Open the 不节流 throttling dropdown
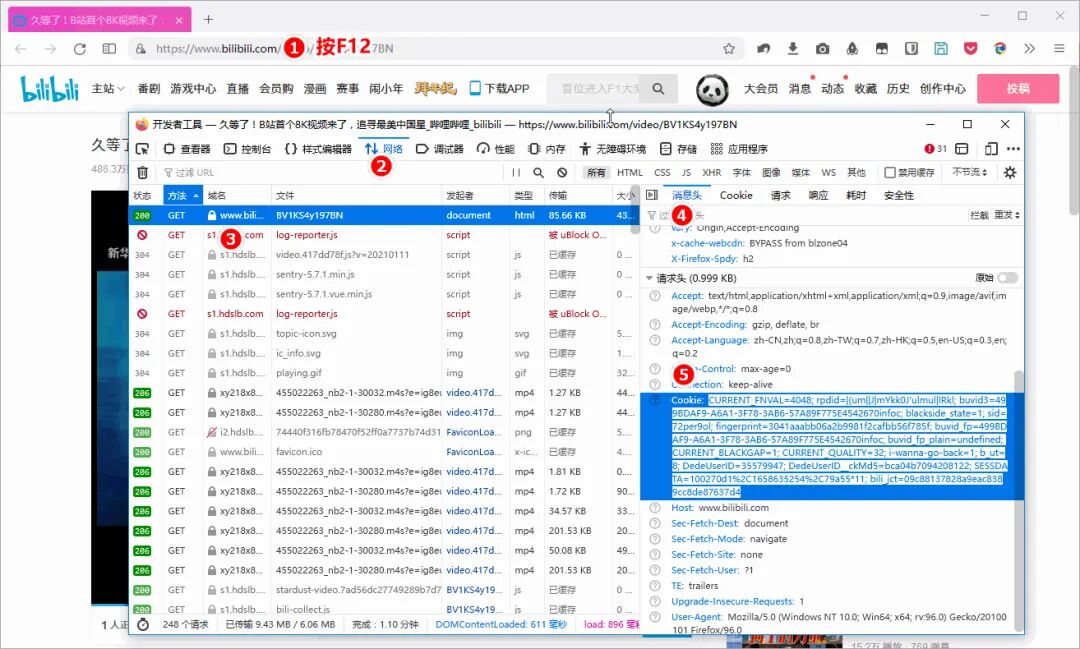 970,172
